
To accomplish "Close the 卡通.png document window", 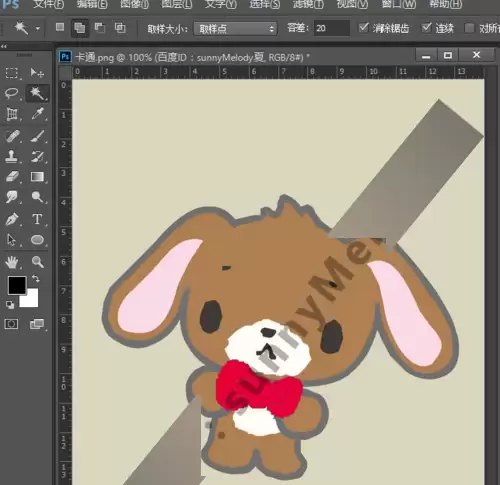I will point(476,55).
